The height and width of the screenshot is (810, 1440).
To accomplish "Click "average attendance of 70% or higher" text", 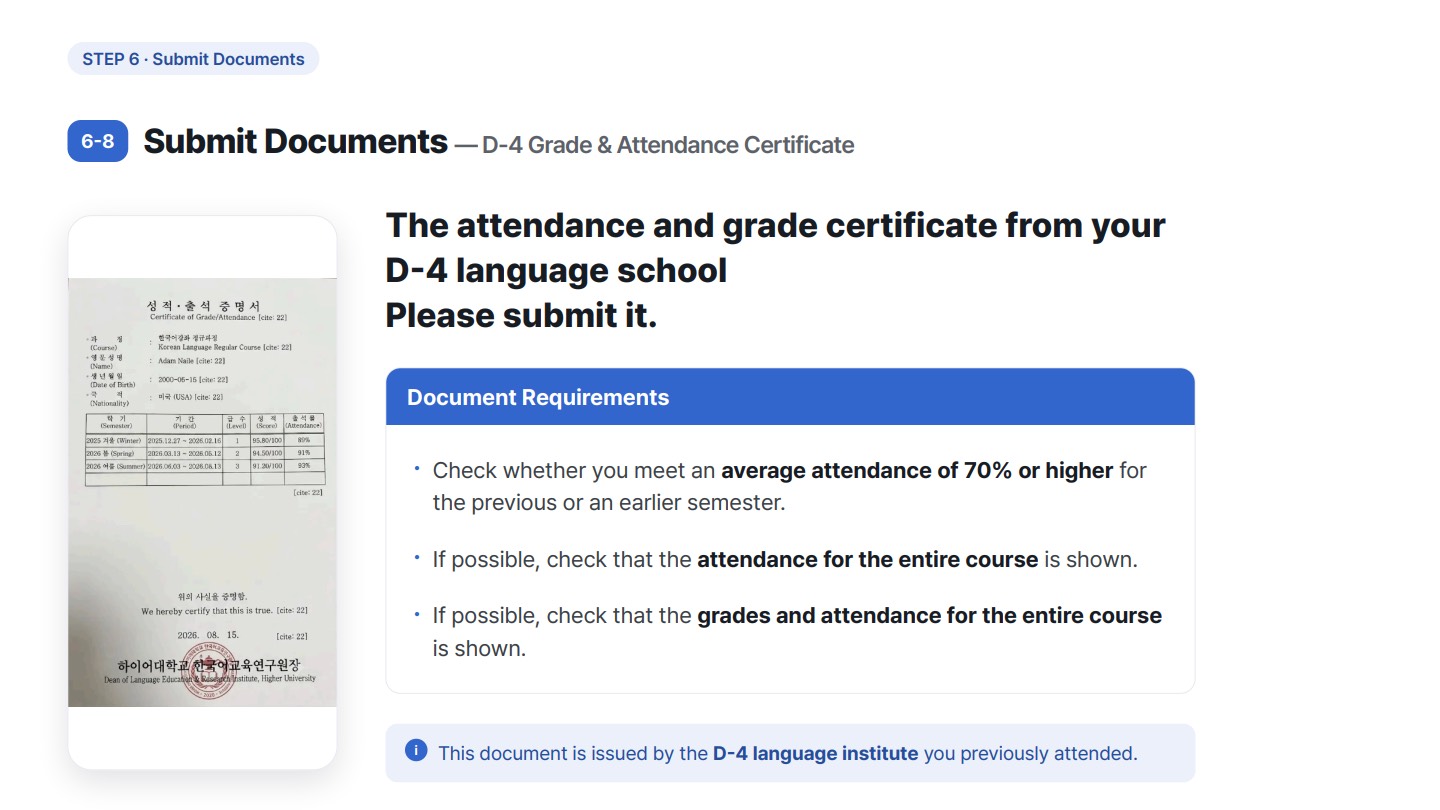I will [x=917, y=470].
